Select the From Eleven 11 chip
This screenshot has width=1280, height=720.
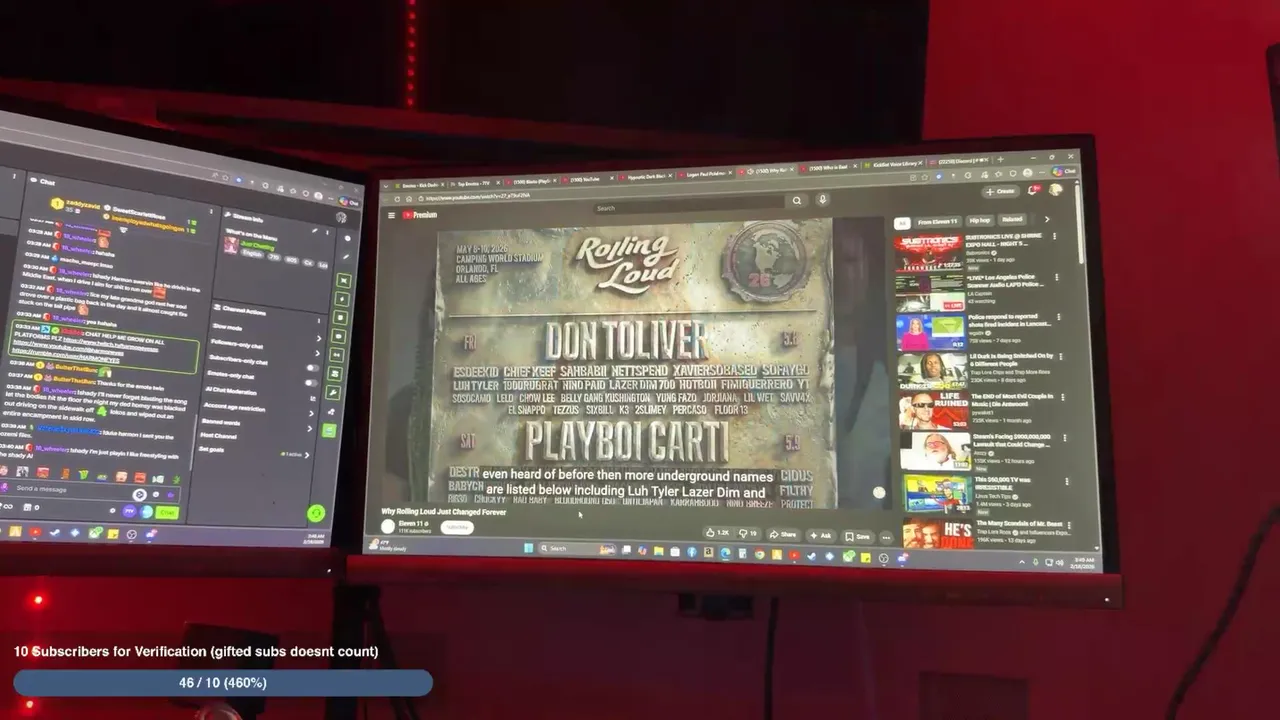tap(938, 222)
